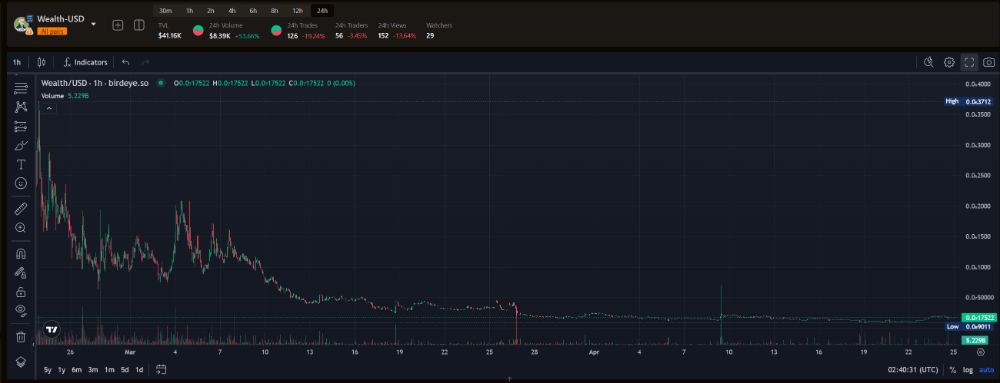This screenshot has height=383, width=1000.
Task: Set chart range to 1m
Action: pyautogui.click(x=109, y=370)
